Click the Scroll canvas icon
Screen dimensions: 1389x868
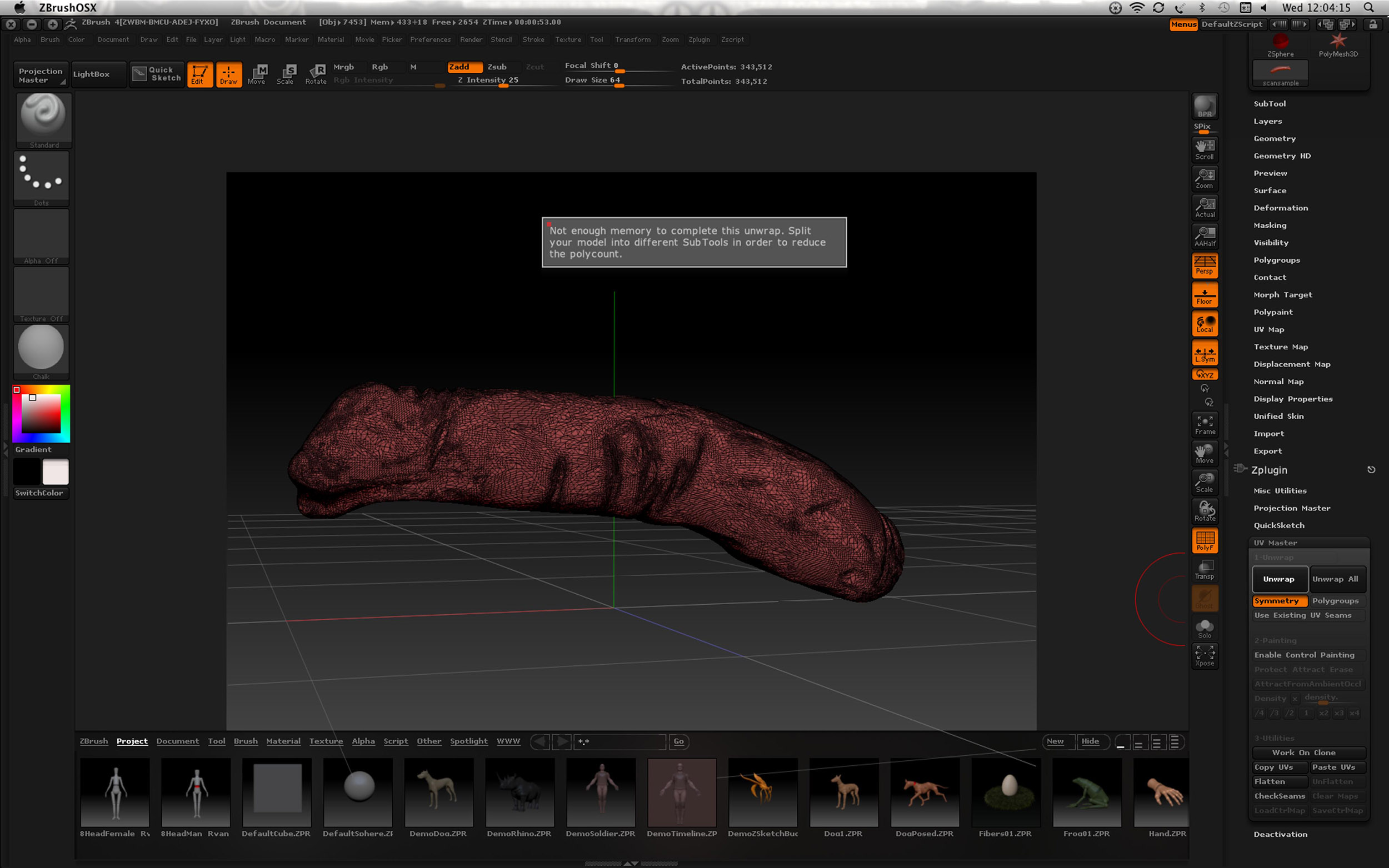point(1205,150)
